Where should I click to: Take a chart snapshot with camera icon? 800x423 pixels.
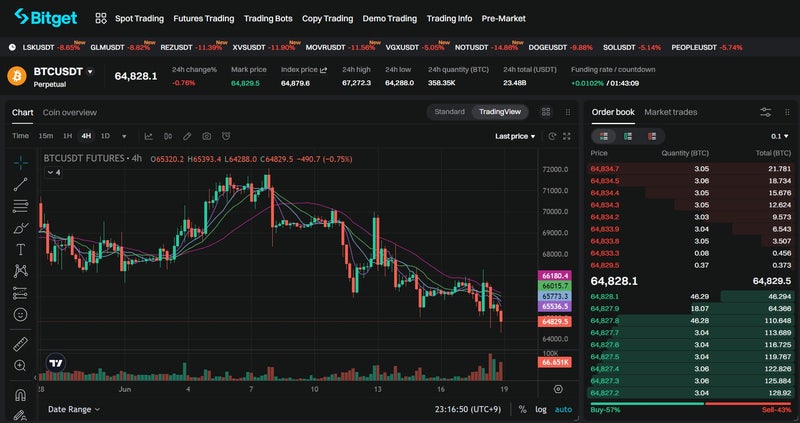tap(207, 136)
